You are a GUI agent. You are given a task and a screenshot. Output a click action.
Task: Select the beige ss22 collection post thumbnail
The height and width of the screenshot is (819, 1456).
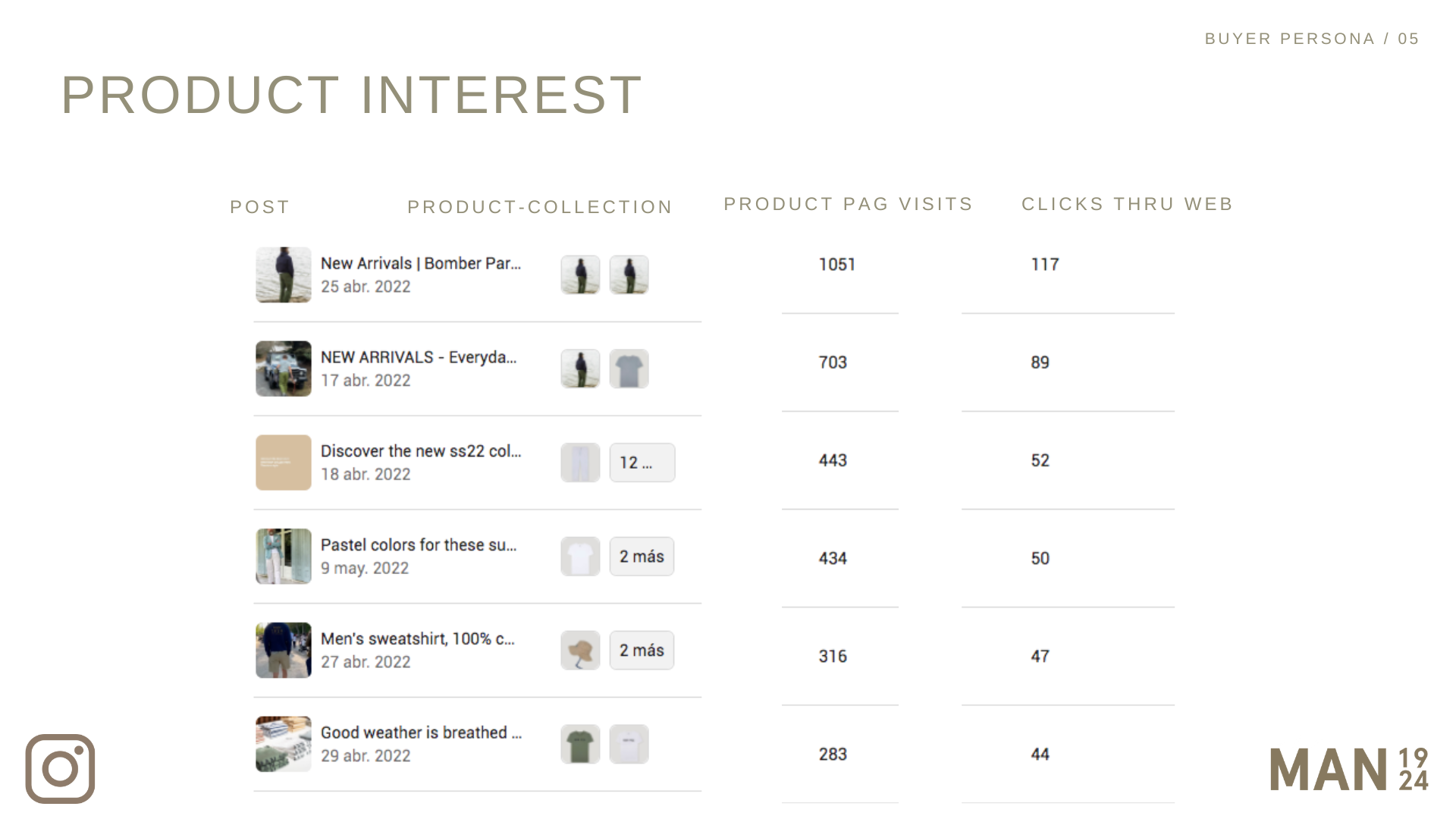pyautogui.click(x=283, y=463)
